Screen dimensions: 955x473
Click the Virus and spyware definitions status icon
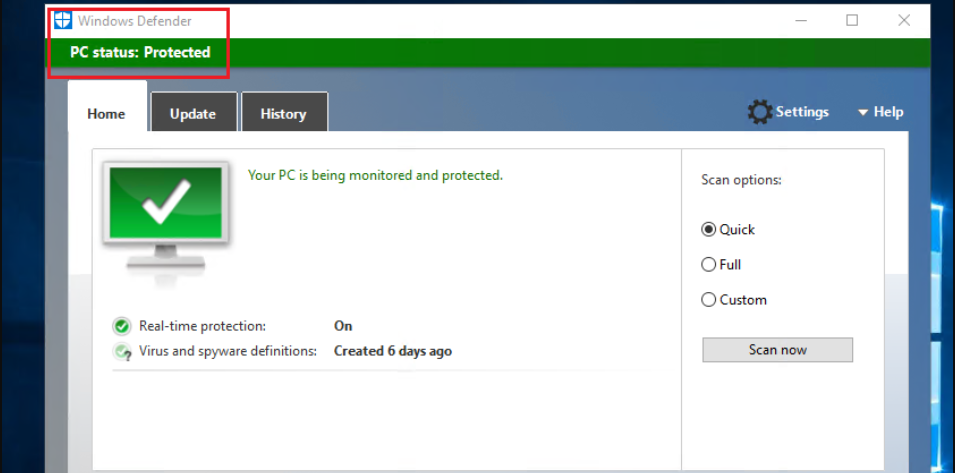click(x=122, y=352)
